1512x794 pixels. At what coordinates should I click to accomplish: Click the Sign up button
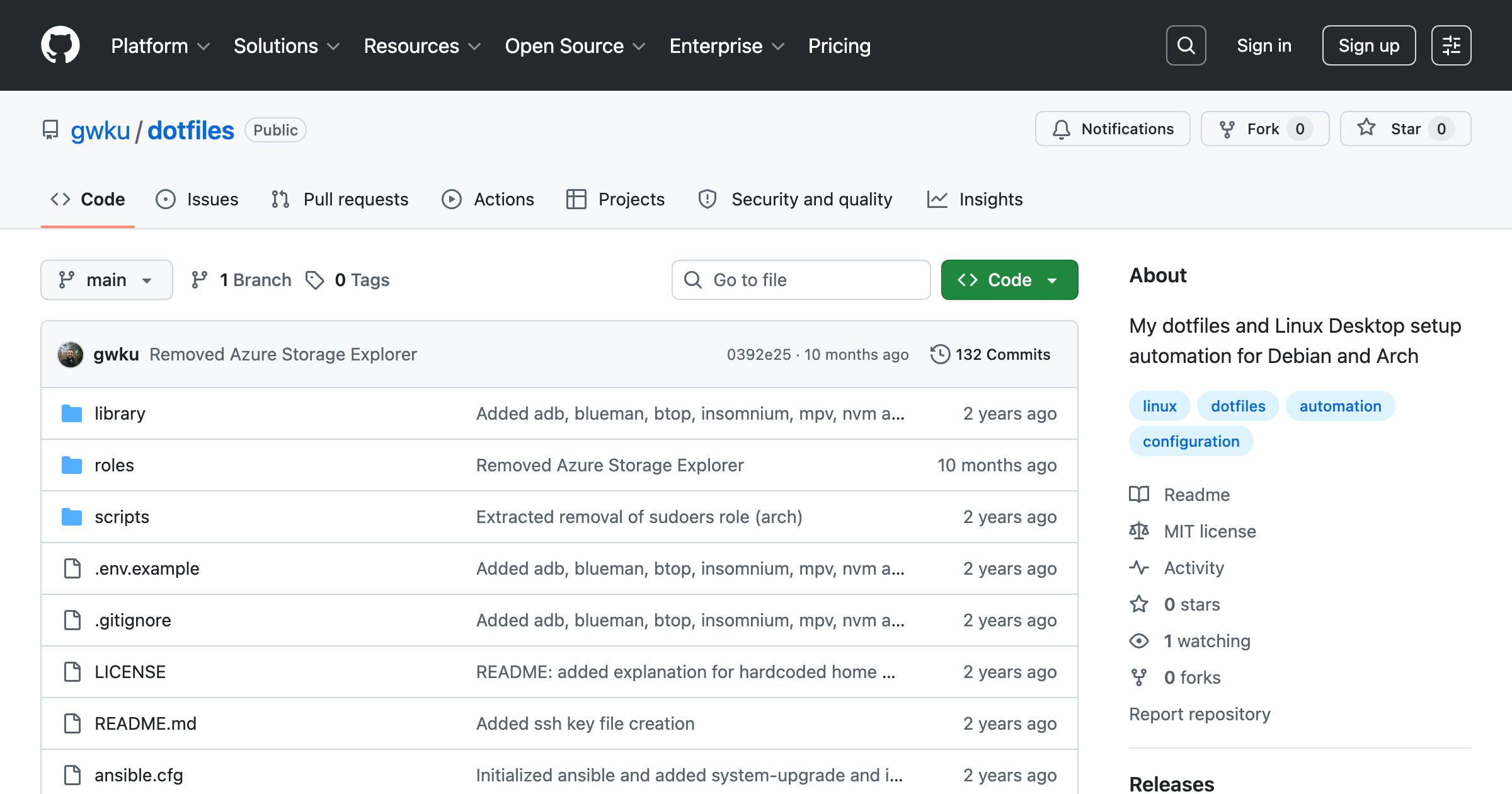(x=1368, y=45)
